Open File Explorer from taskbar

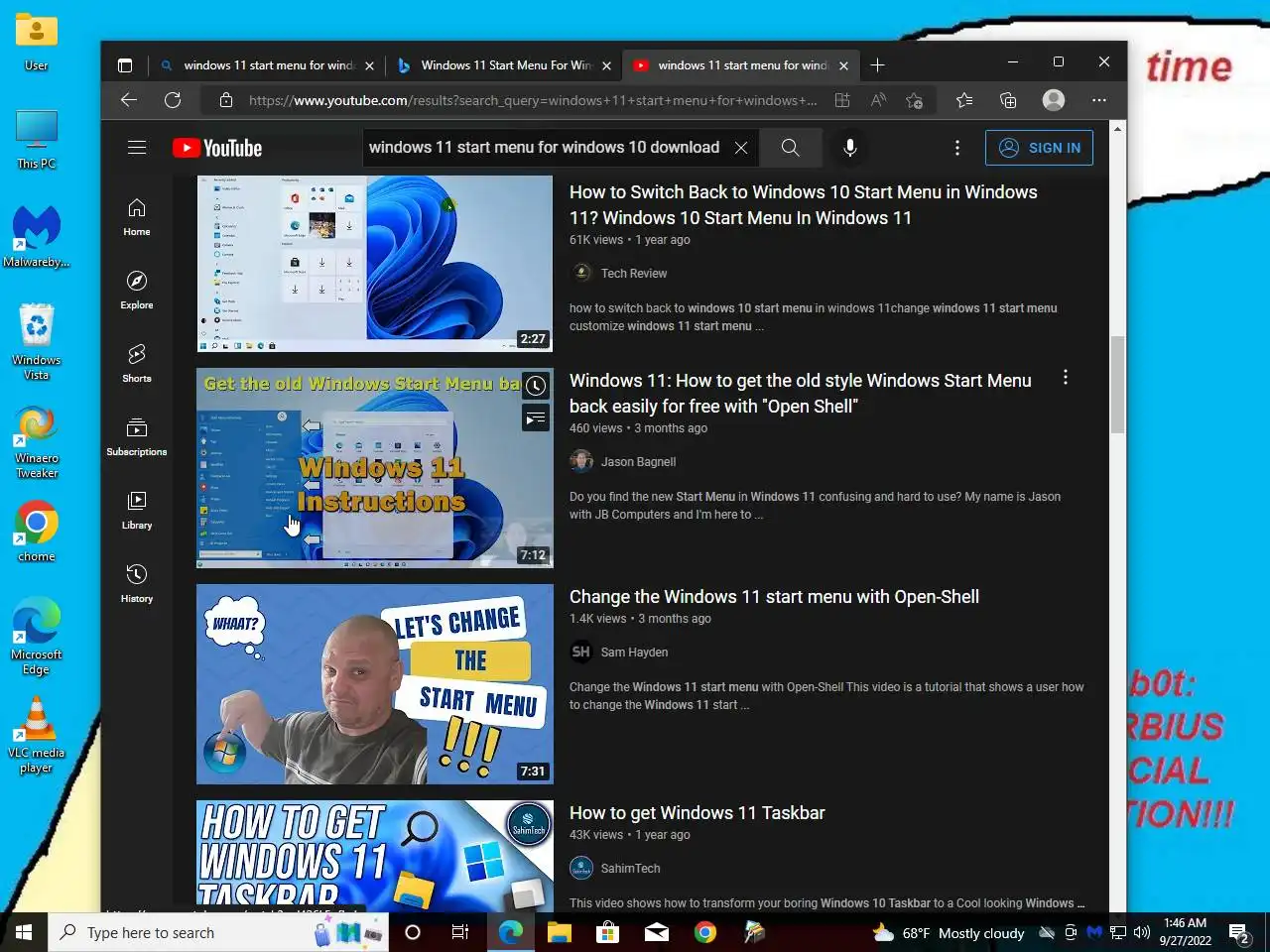click(559, 932)
